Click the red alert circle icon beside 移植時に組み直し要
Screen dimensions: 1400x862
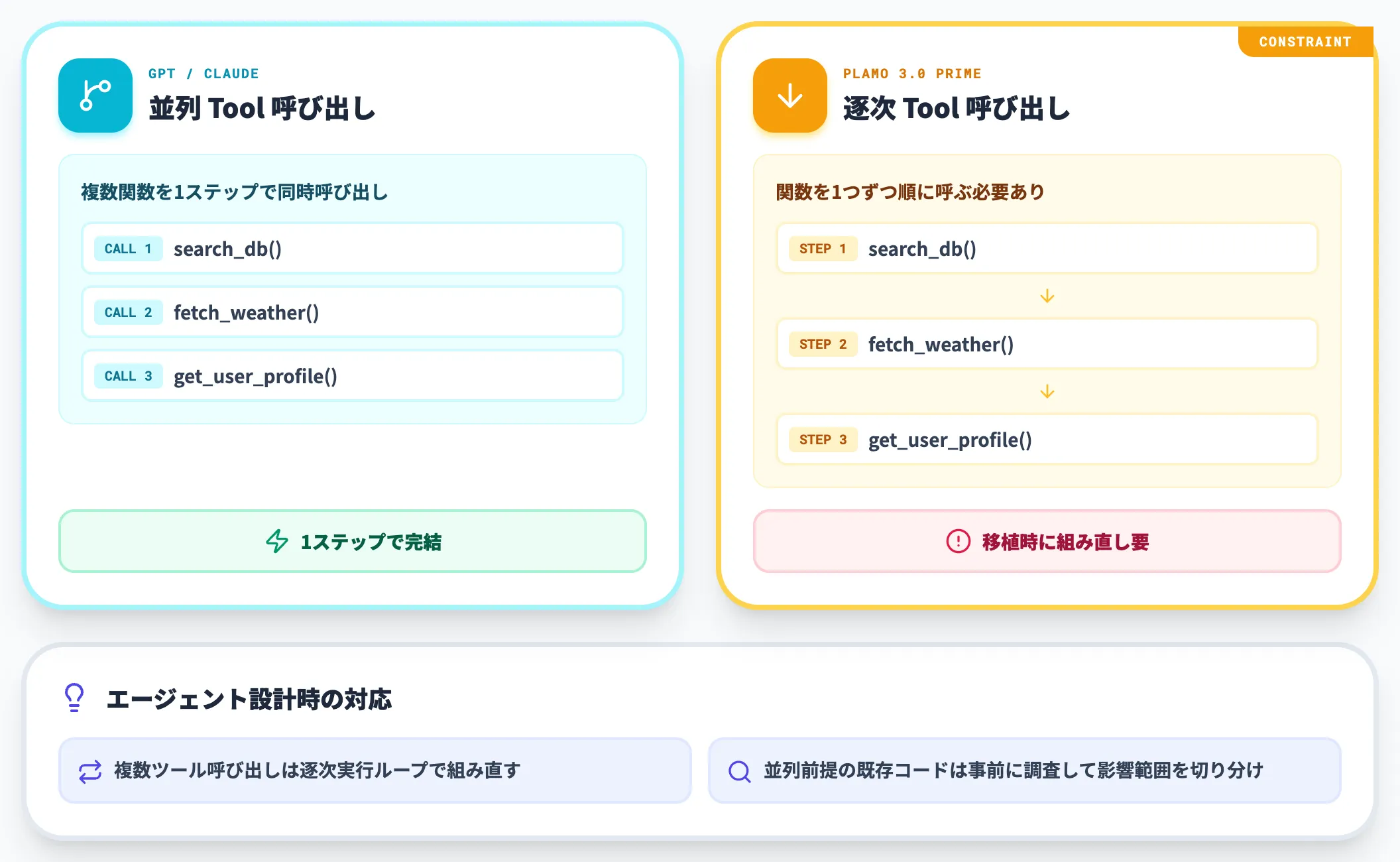coord(959,541)
